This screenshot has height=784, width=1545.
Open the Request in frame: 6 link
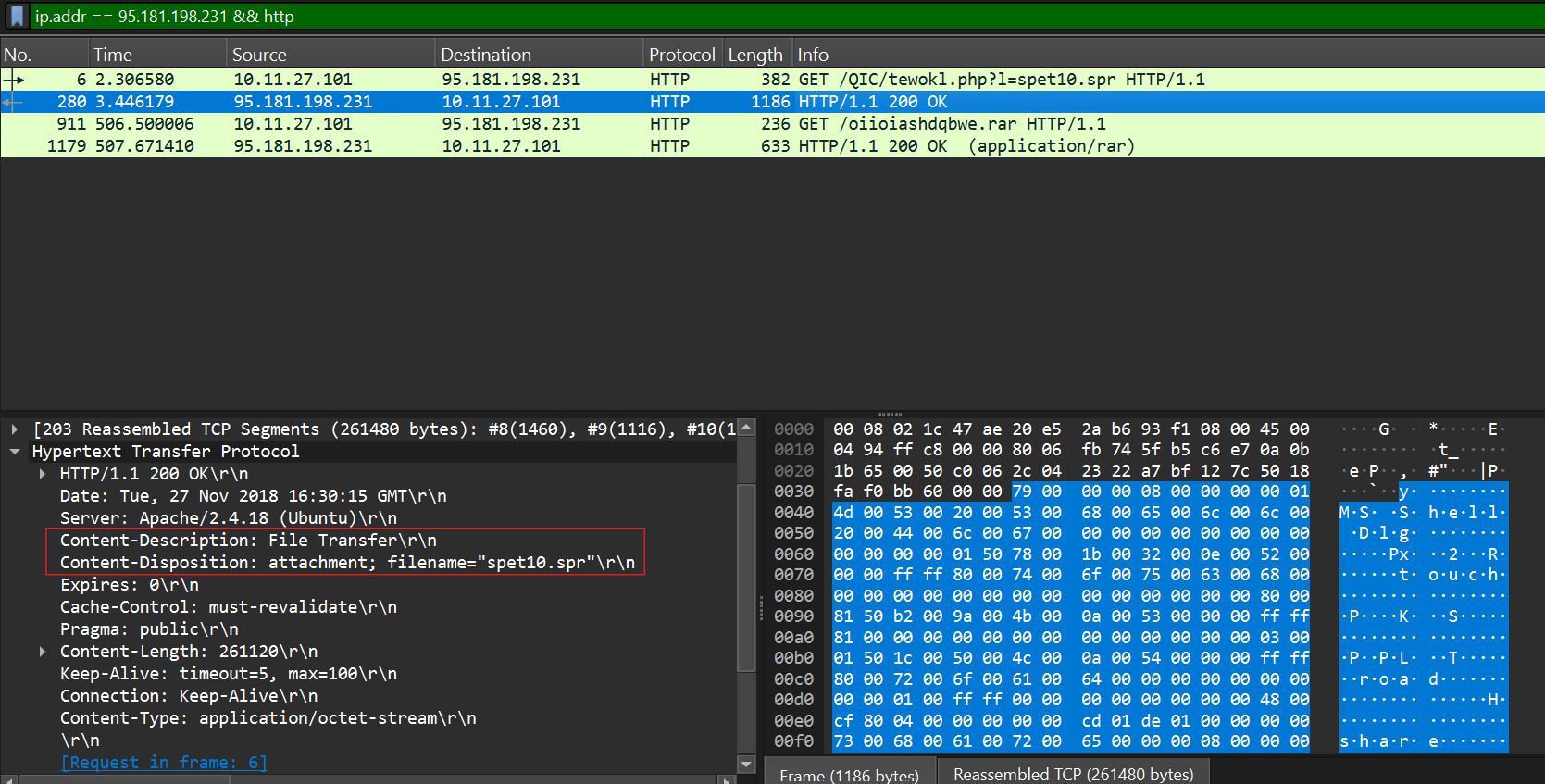click(x=164, y=763)
